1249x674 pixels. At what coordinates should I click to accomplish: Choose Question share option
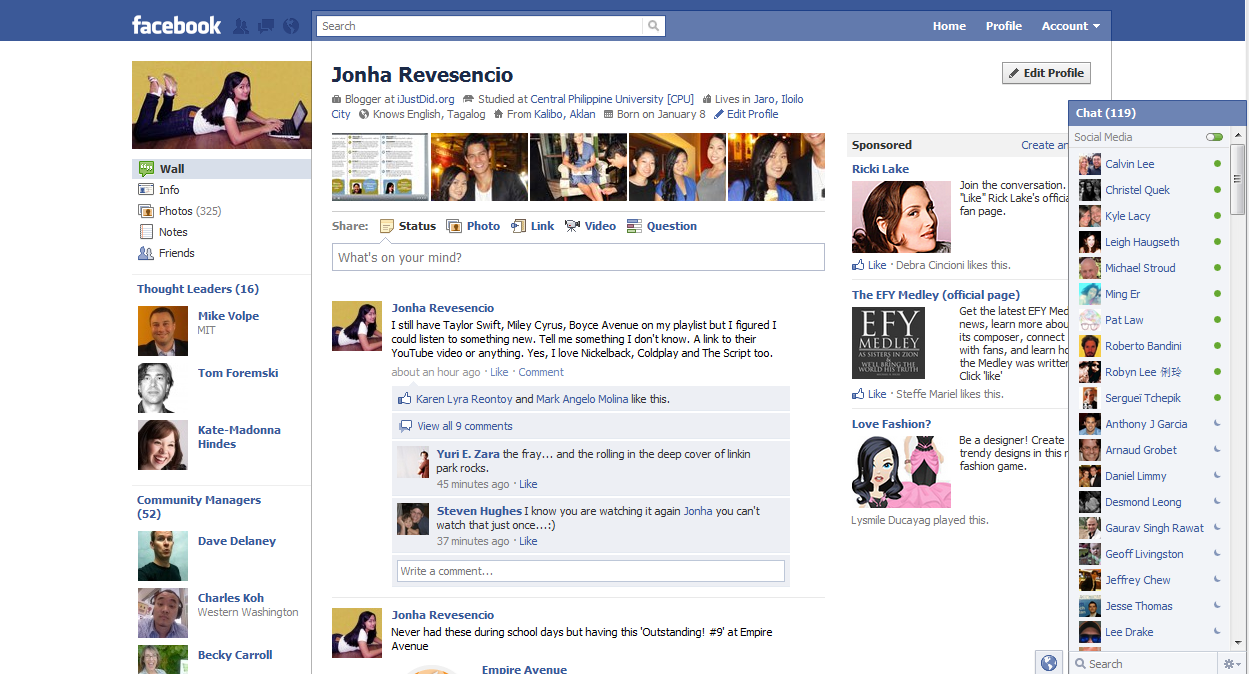(662, 226)
